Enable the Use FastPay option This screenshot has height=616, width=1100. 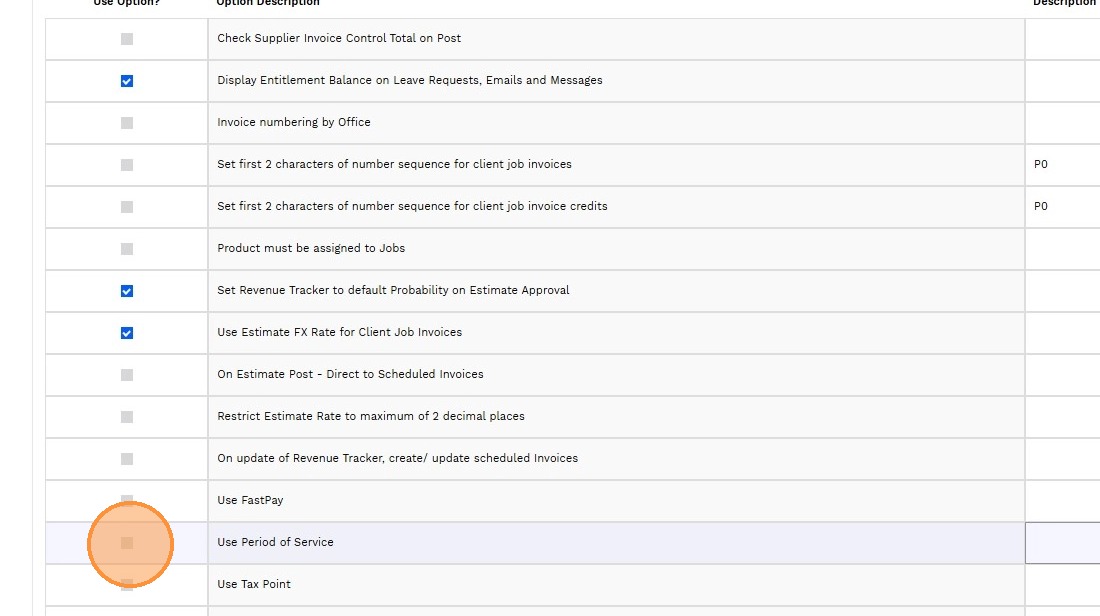pos(127,500)
